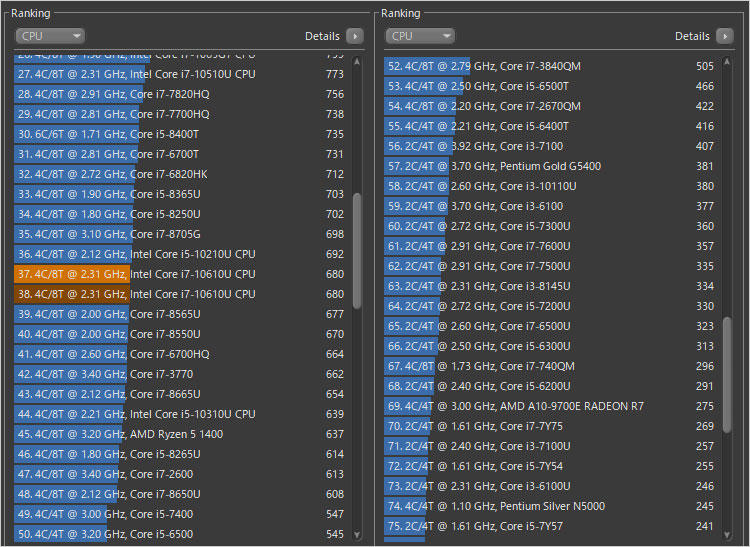
Task: Select row 27 Intel Core i7-10510U CPU
Action: pos(182,74)
